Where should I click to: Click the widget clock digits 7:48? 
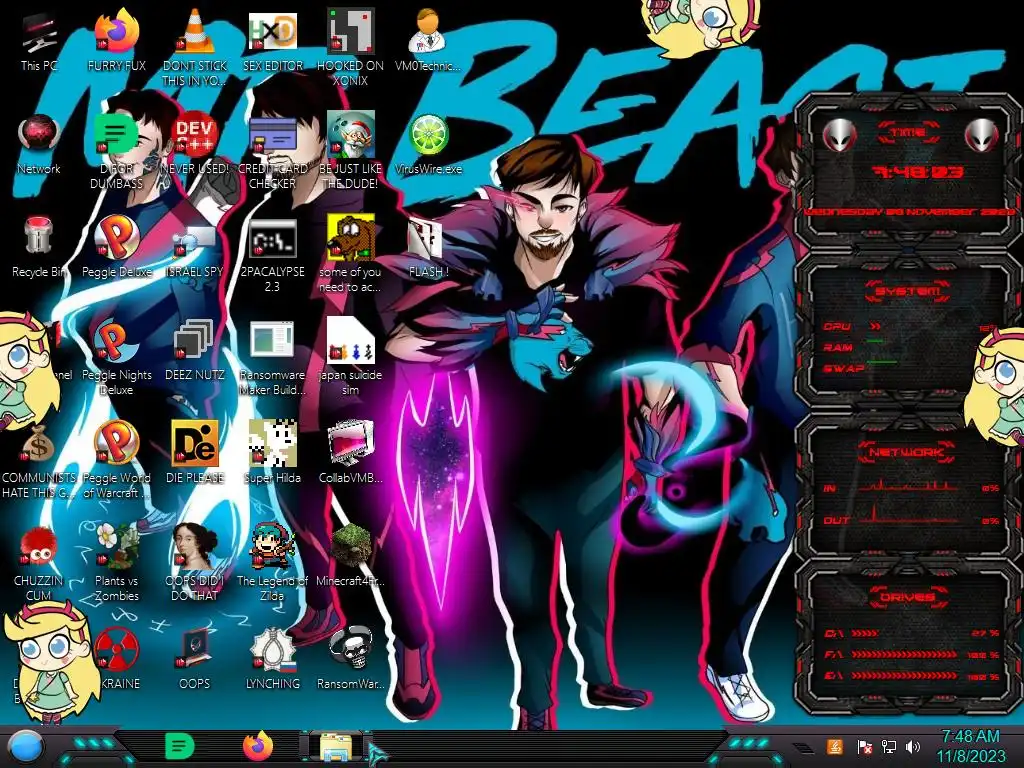click(917, 172)
